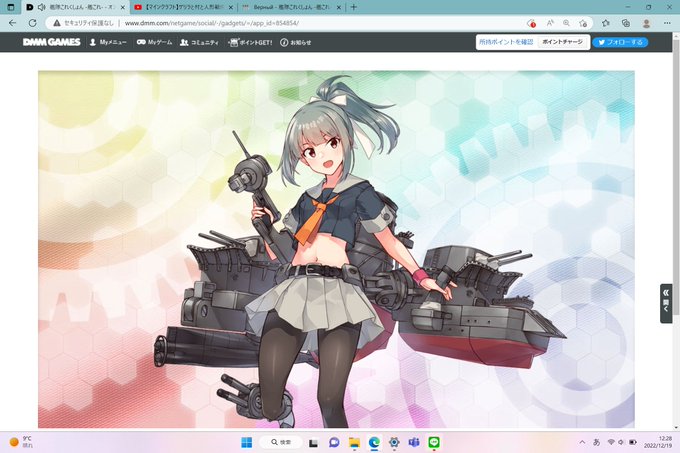Switch to the YouTube Minecraft tab
This screenshot has width=680, height=453.
click(183, 7)
